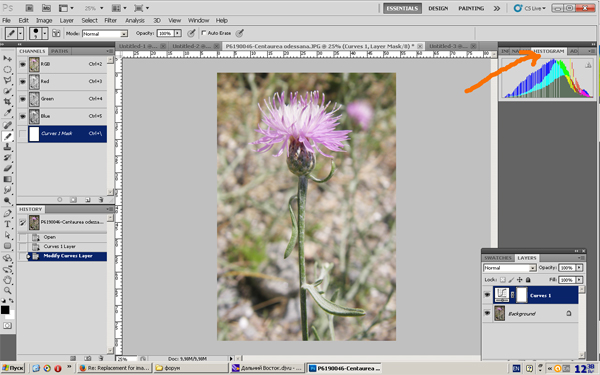Select the Eraser tool

(x=7, y=168)
